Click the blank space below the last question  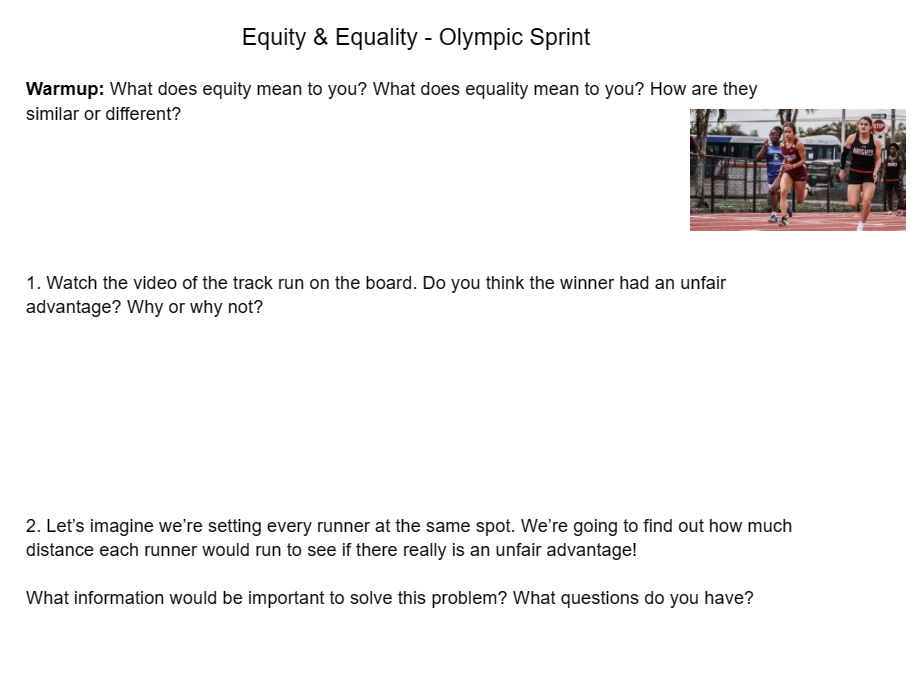point(400,645)
